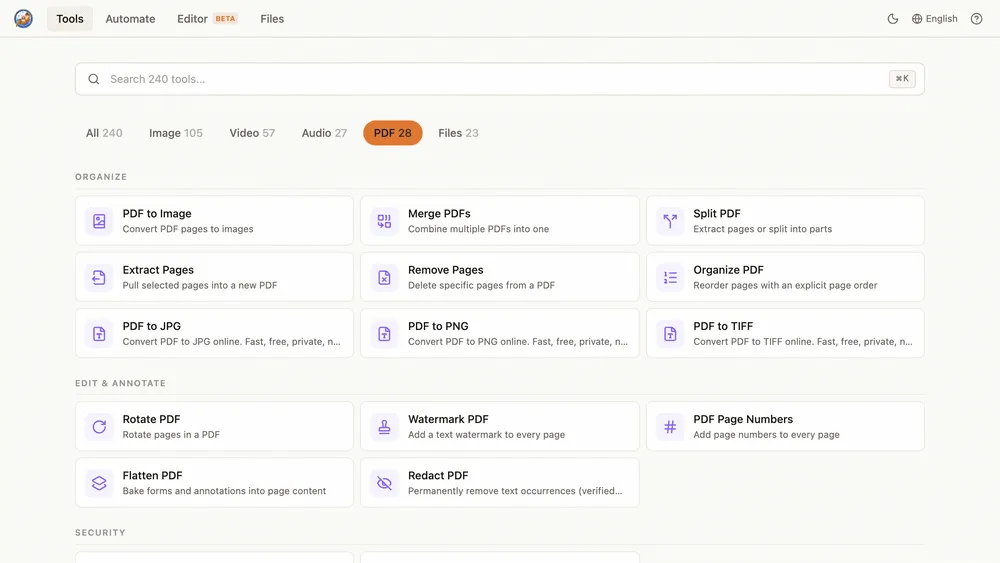The image size is (1000, 563).
Task: Filter by Video 57 category
Action: tap(252, 133)
